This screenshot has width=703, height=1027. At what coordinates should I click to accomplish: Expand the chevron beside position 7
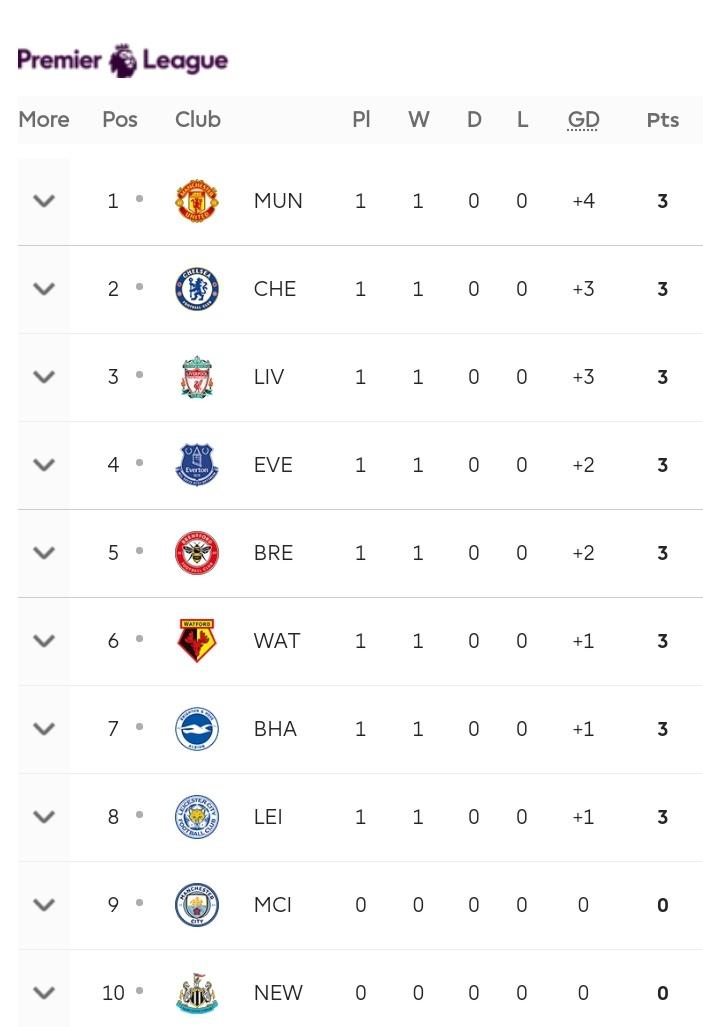pos(44,729)
